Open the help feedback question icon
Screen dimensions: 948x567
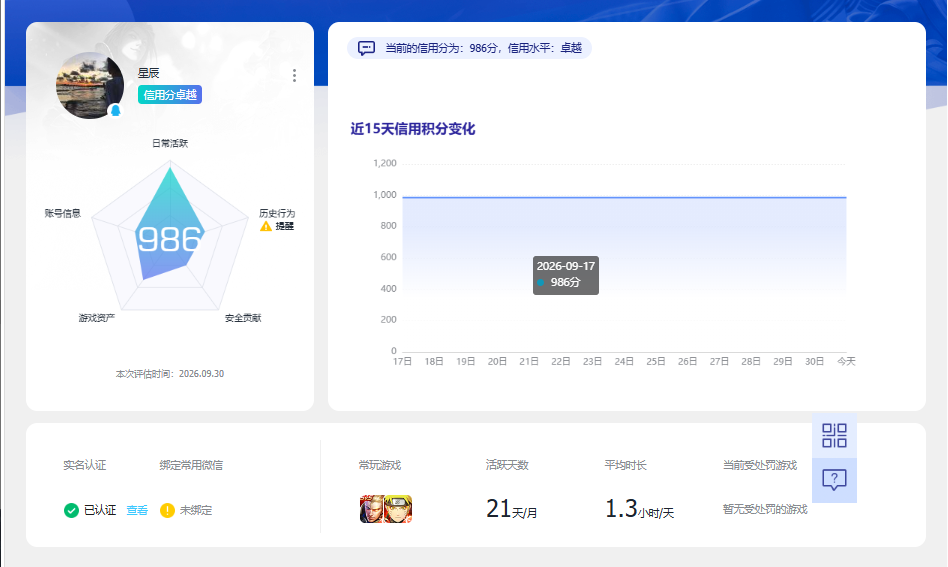[x=834, y=480]
